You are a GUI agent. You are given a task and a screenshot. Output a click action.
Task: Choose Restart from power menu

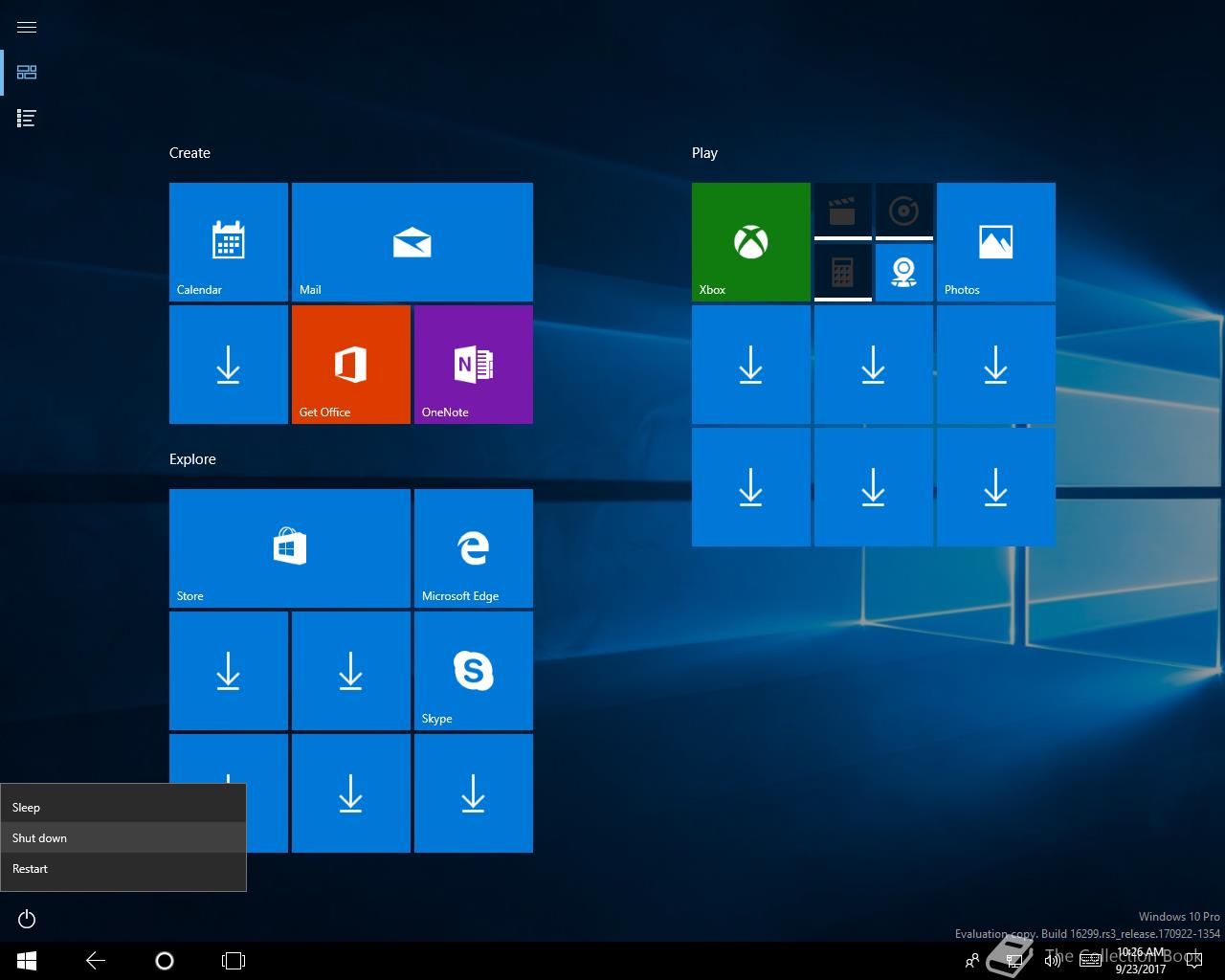(123, 869)
